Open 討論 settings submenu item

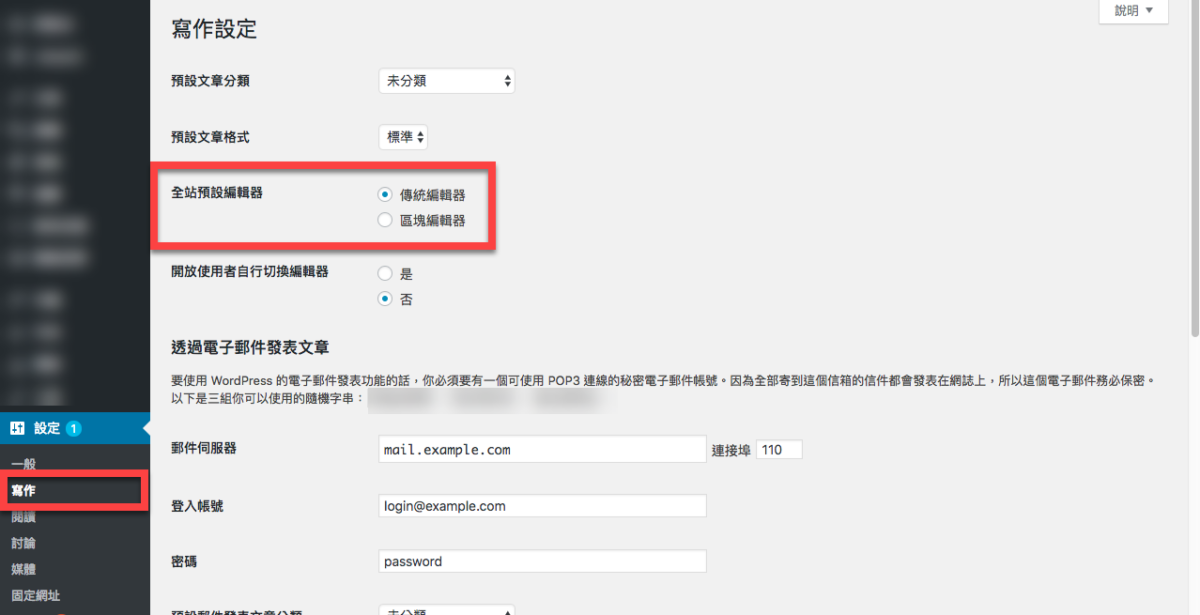click(23, 543)
